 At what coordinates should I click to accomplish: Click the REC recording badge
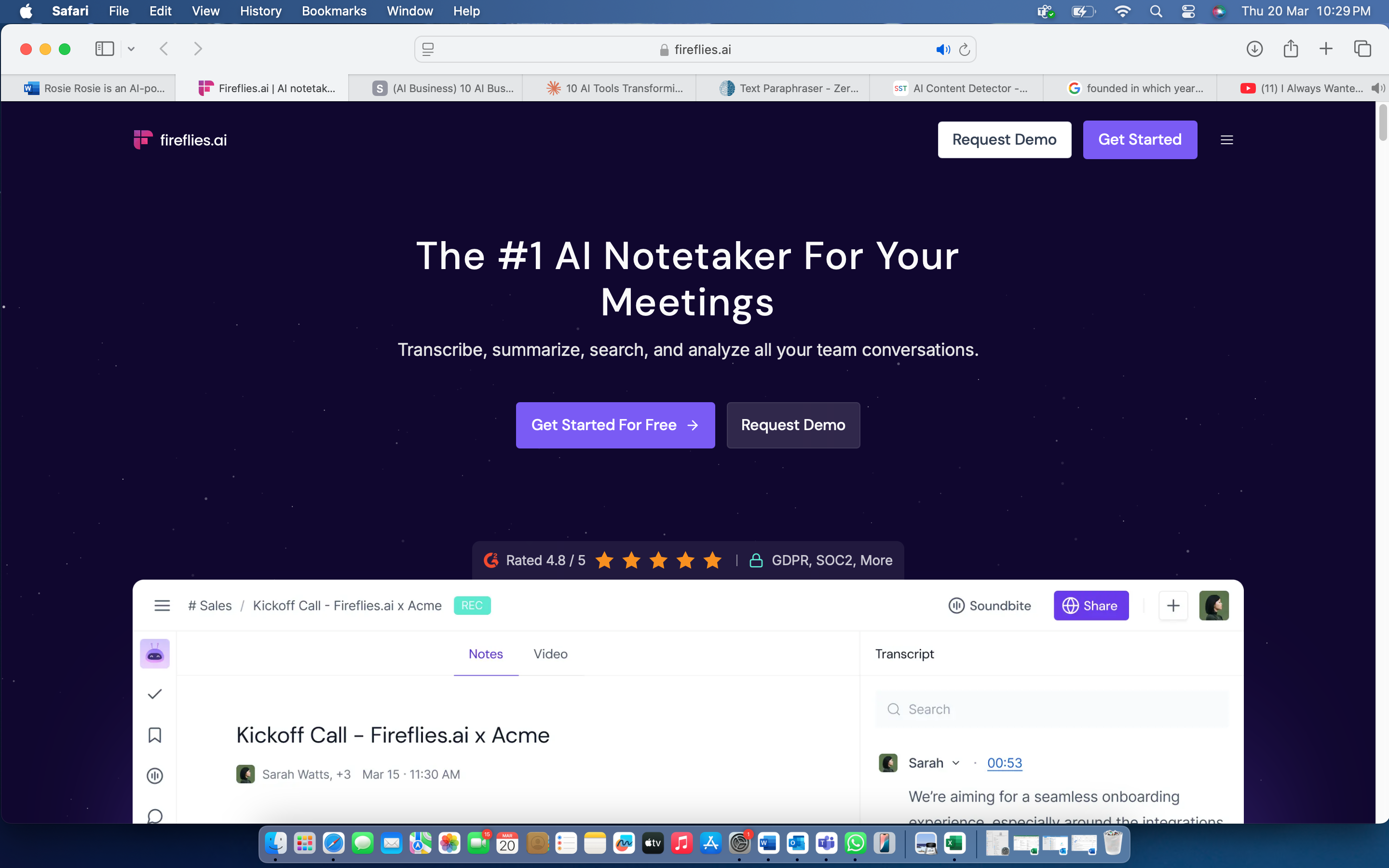pos(472,606)
